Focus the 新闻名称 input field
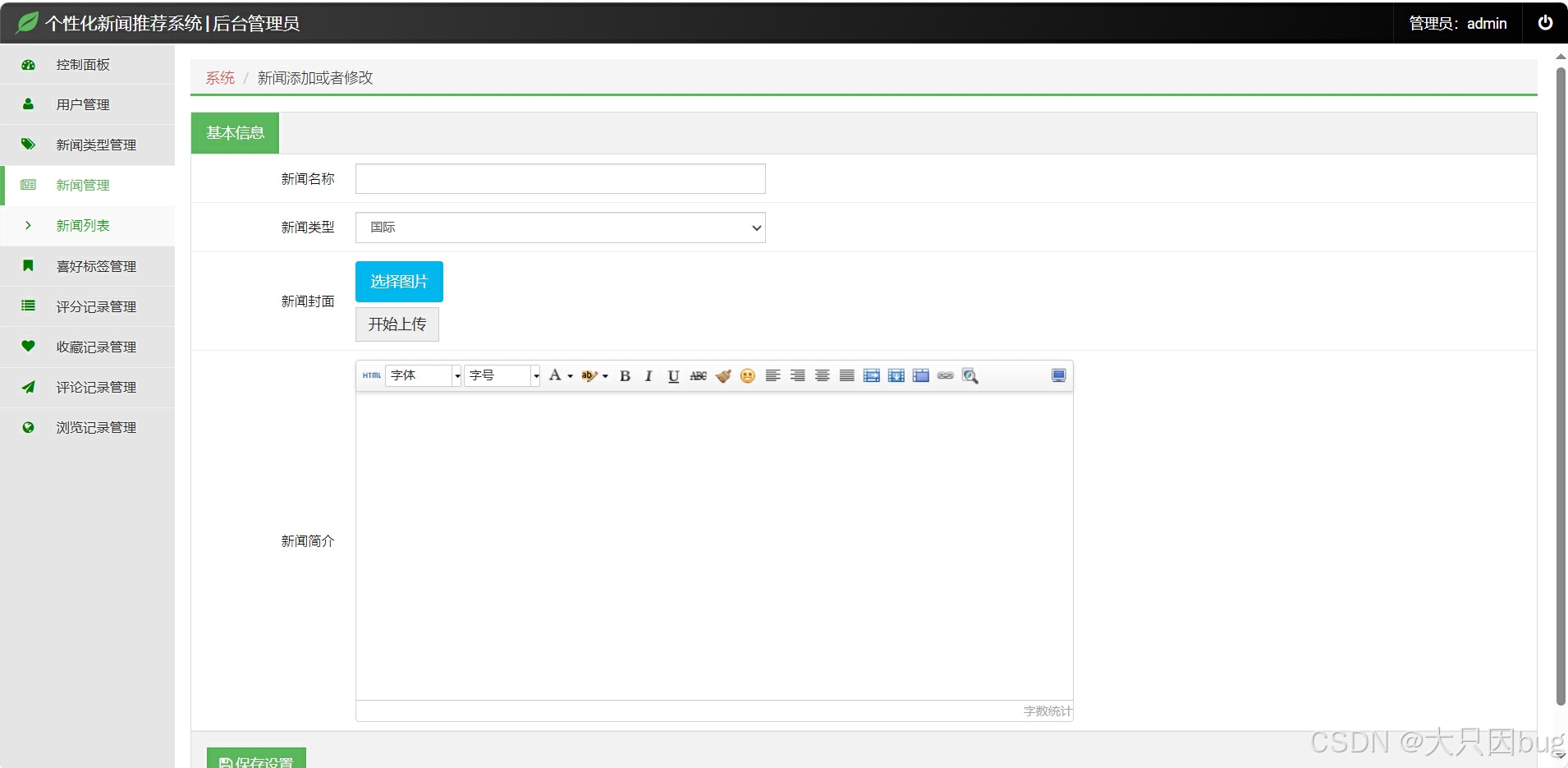The image size is (1568, 768). coord(560,179)
